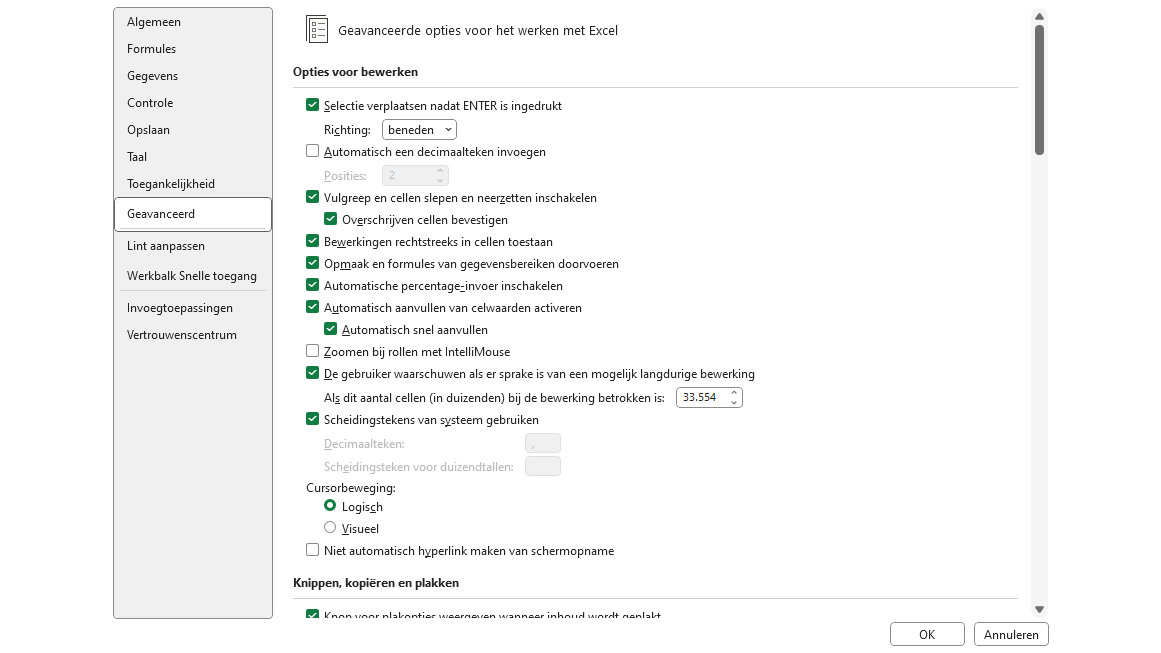Screen dimensions: 1161x653
Task: Open the Richting dropdown
Action: (419, 129)
